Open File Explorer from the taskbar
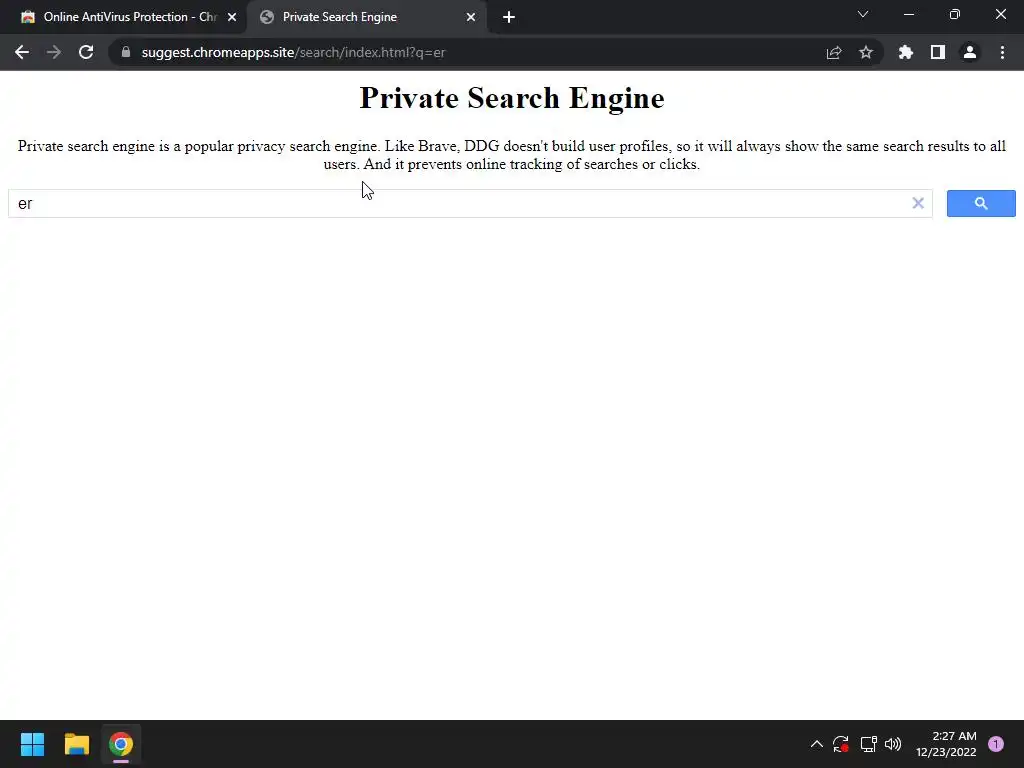 [x=76, y=744]
